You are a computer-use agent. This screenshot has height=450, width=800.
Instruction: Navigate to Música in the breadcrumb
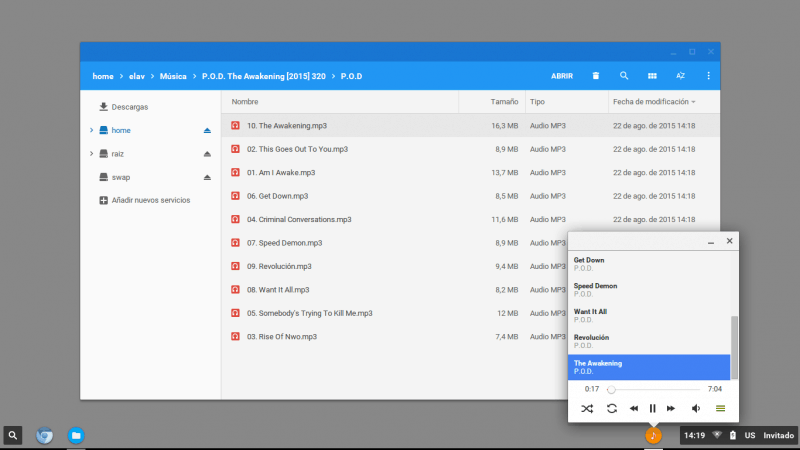[173, 76]
